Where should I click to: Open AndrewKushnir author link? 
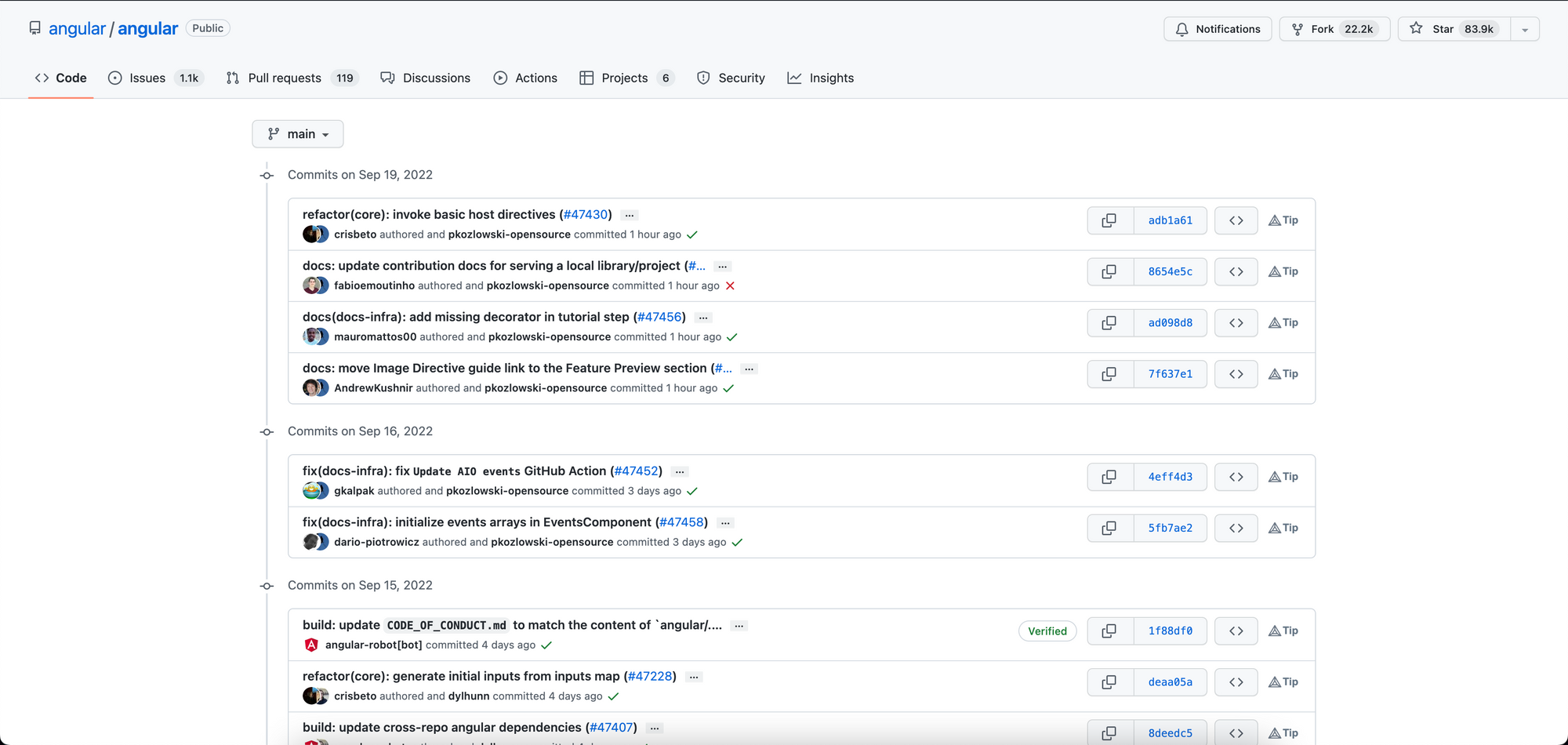[x=373, y=388]
